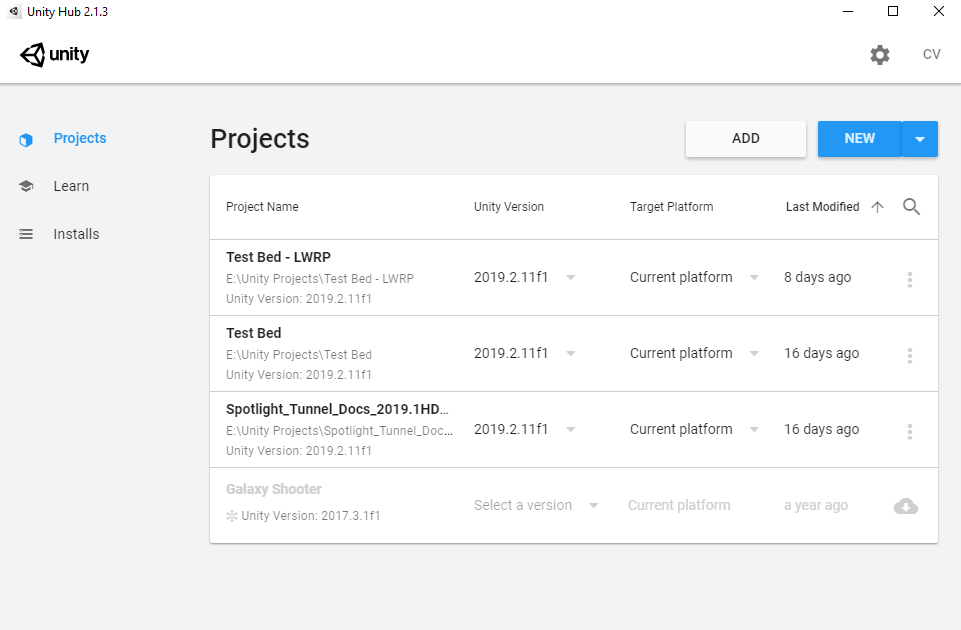Click the cloud download icon for Galaxy Shooter
961x630 pixels.
tap(906, 506)
